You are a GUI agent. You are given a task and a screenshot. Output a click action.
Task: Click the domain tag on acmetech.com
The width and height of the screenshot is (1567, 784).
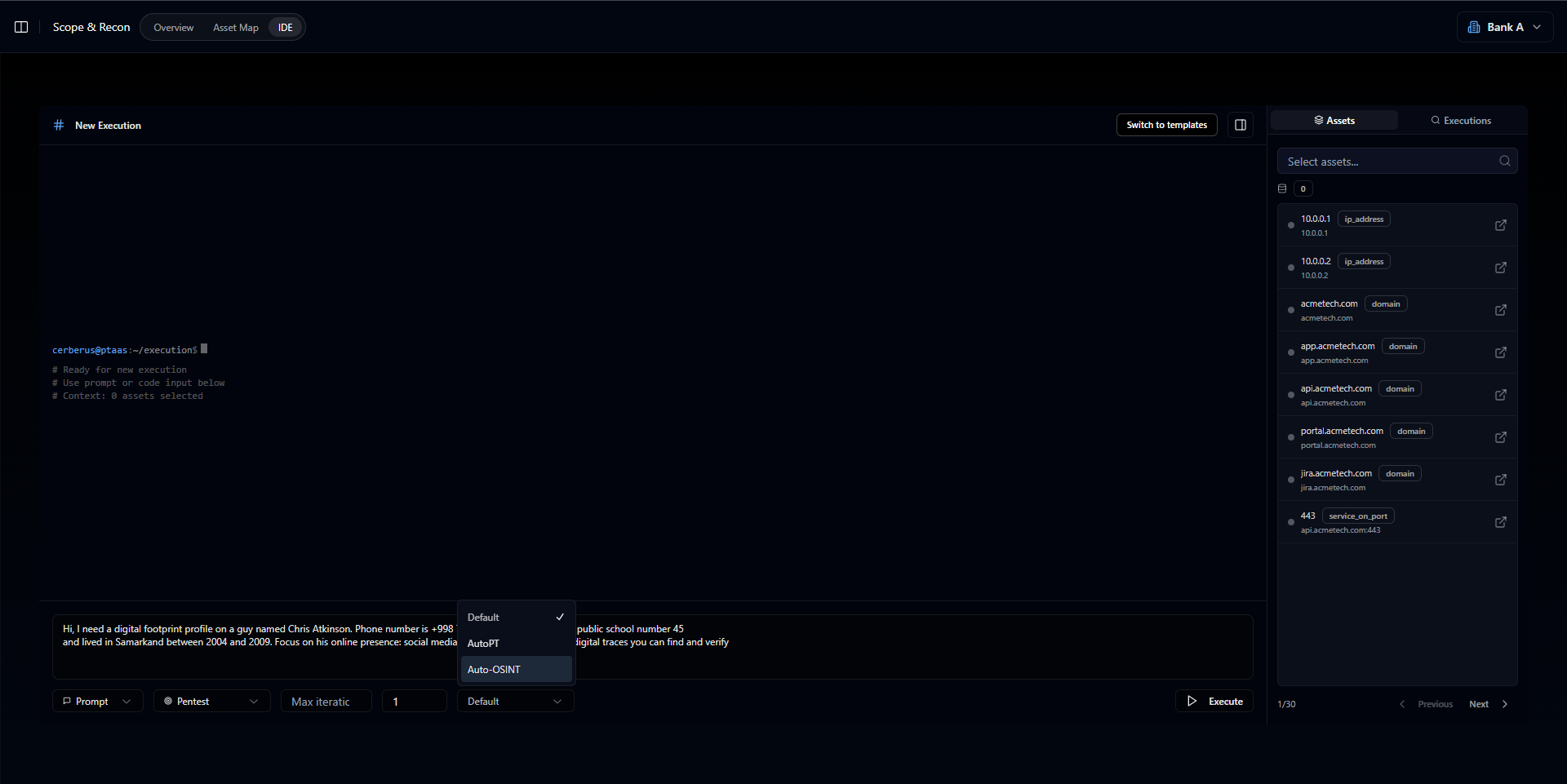(1386, 303)
